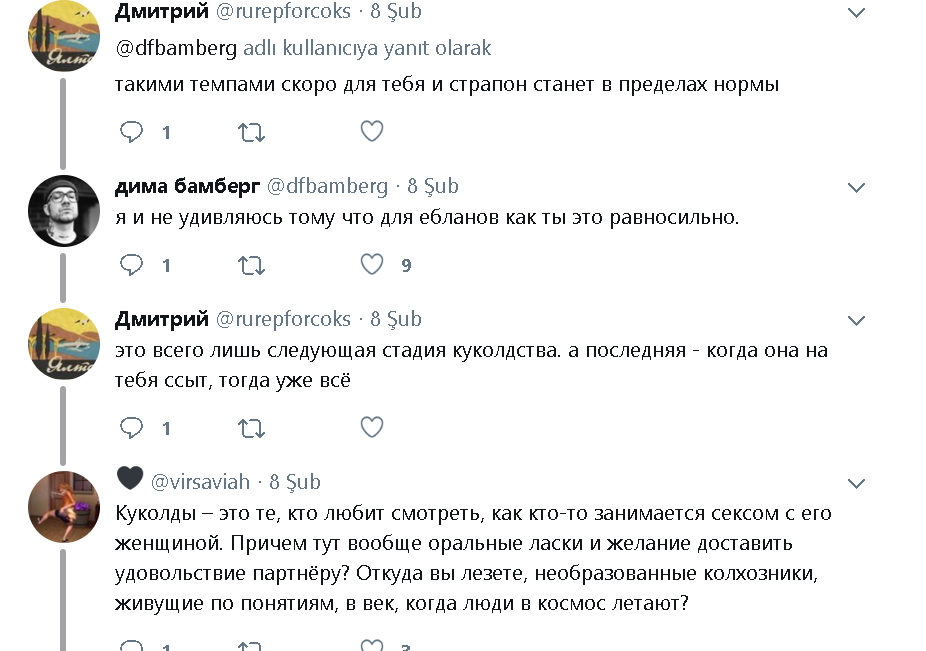Screen dimensions: 926x651
Task: Like дима бамберг's tweet with 9 likes
Action: 371,265
